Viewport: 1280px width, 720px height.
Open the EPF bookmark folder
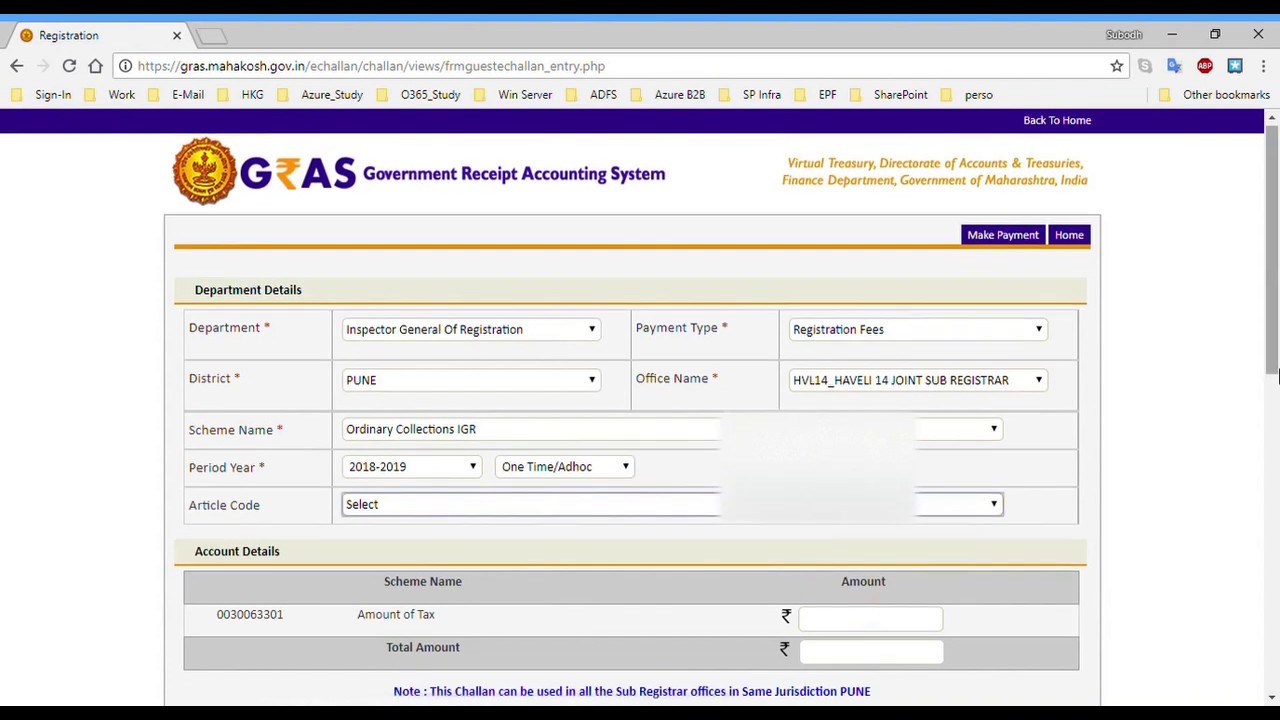[x=816, y=95]
